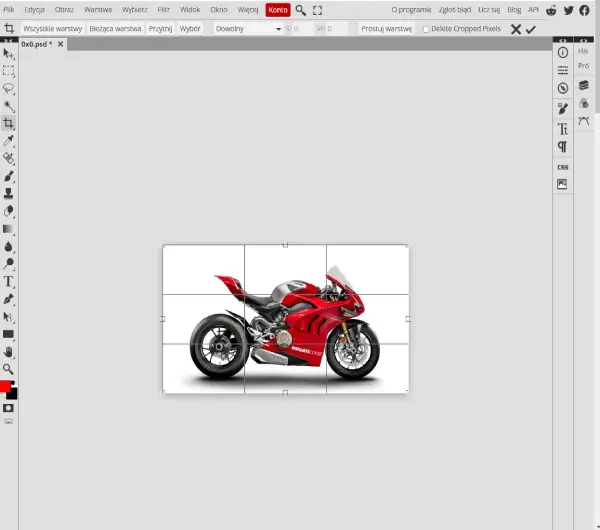Select the Path Selection tool
Image resolution: width=600 pixels, height=530 pixels.
(8, 317)
